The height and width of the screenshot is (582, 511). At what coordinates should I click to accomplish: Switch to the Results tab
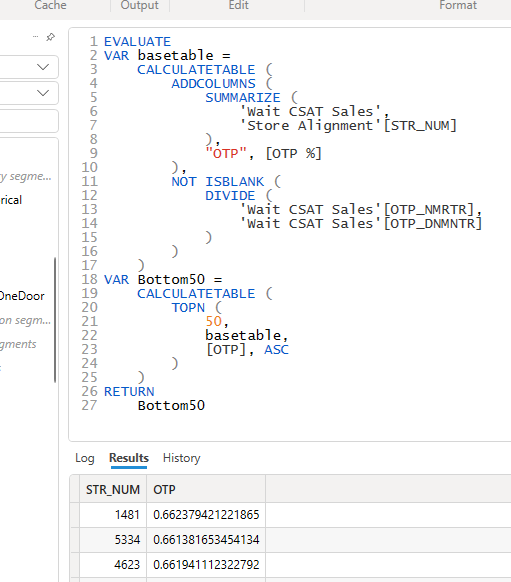[x=129, y=458]
